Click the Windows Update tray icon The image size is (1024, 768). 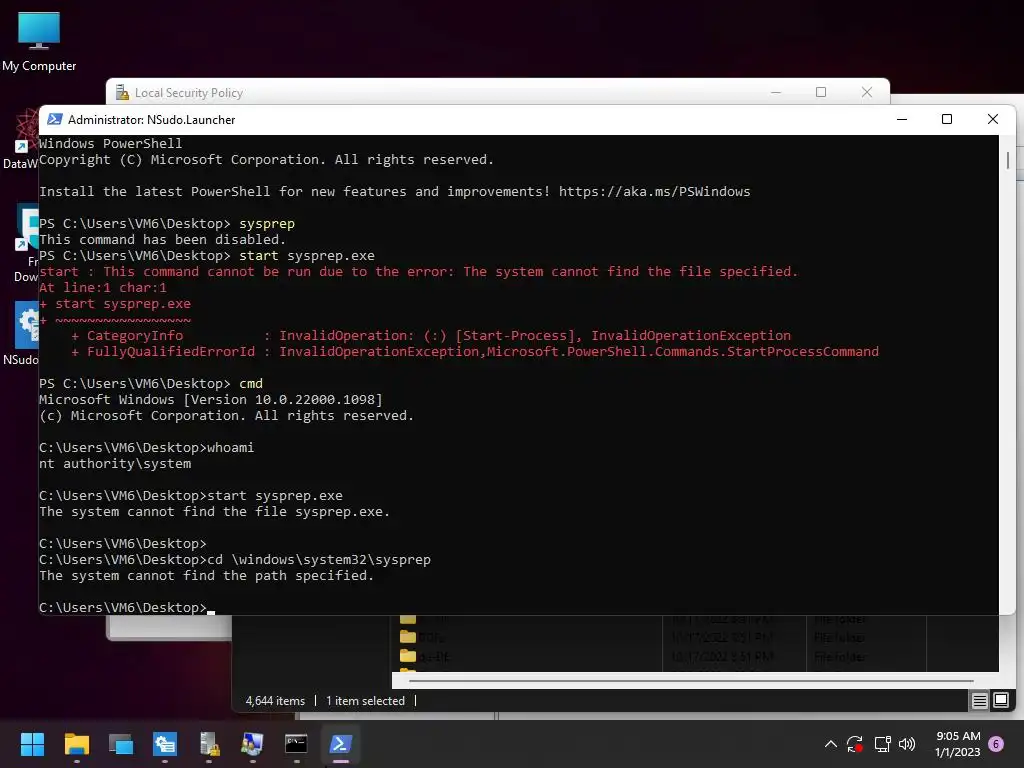pyautogui.click(x=855, y=744)
